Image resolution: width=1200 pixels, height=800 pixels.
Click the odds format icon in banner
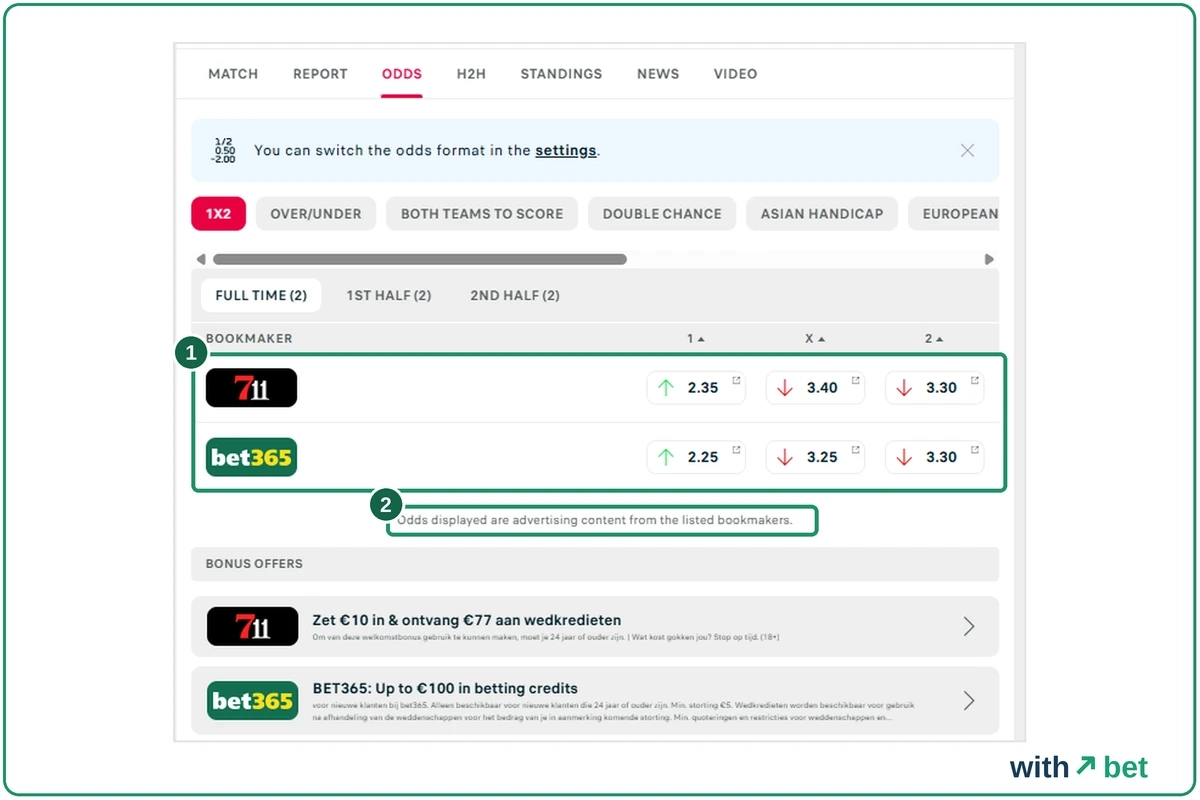click(224, 150)
